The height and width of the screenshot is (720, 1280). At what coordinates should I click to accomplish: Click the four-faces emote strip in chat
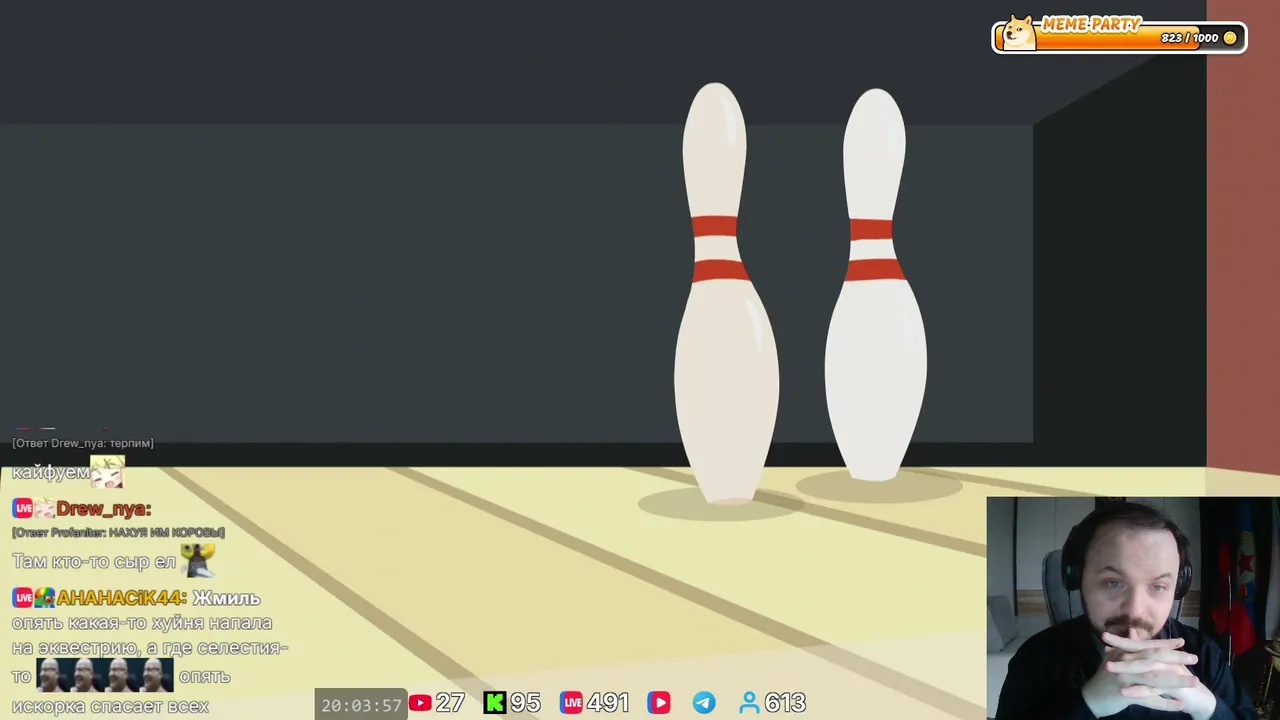(x=105, y=676)
